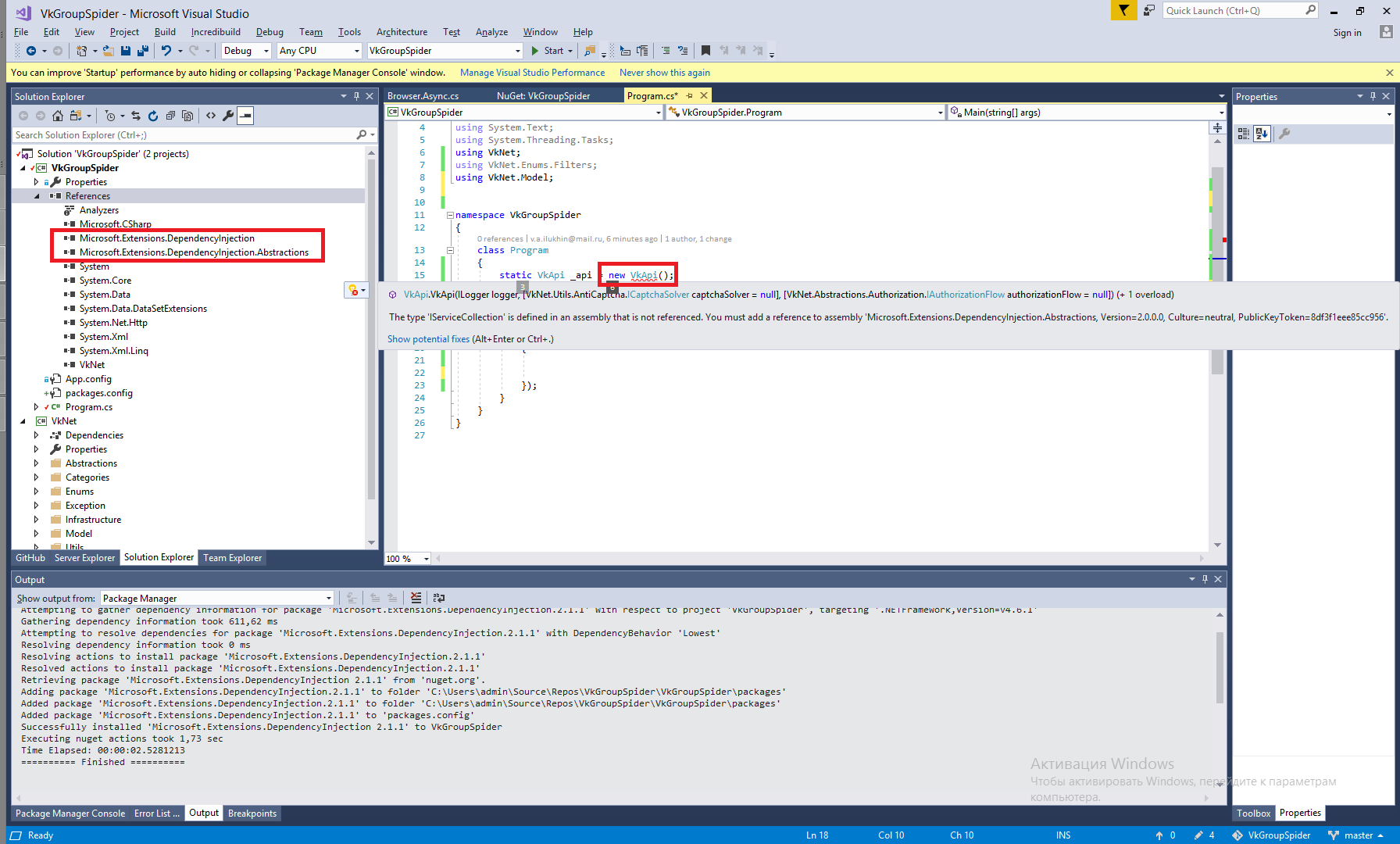The width and height of the screenshot is (1400, 844).
Task: Refresh the Solution Explorer
Action: click(x=153, y=116)
